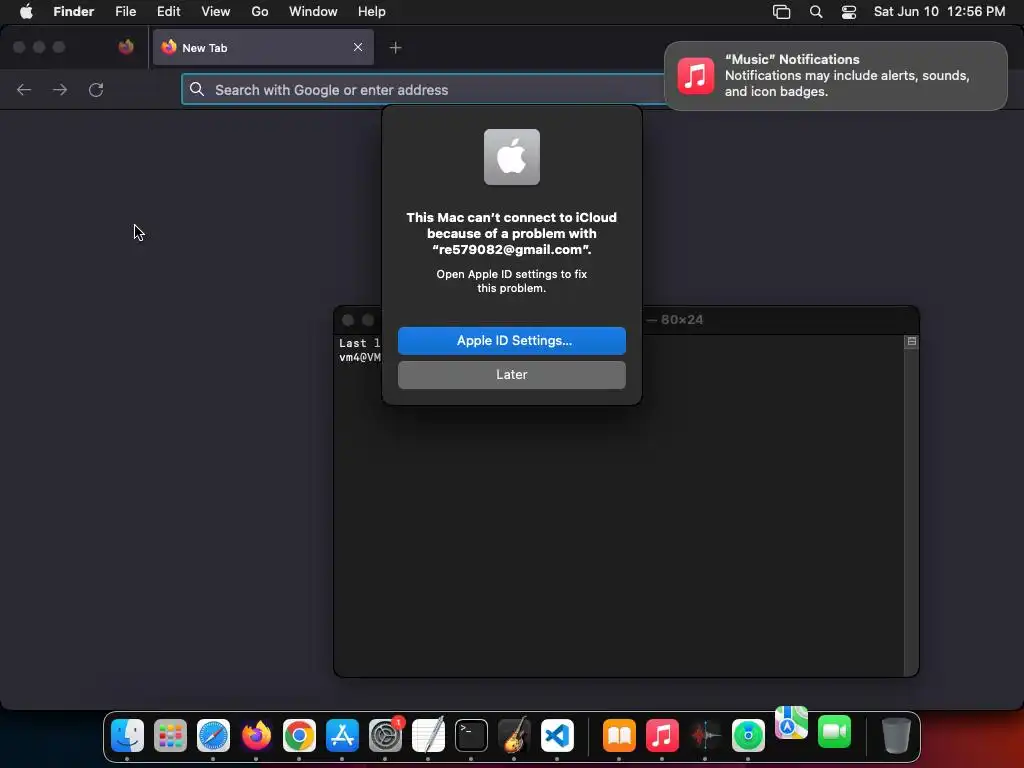
Task: Launch FaceTime from the dock
Action: coord(835,731)
